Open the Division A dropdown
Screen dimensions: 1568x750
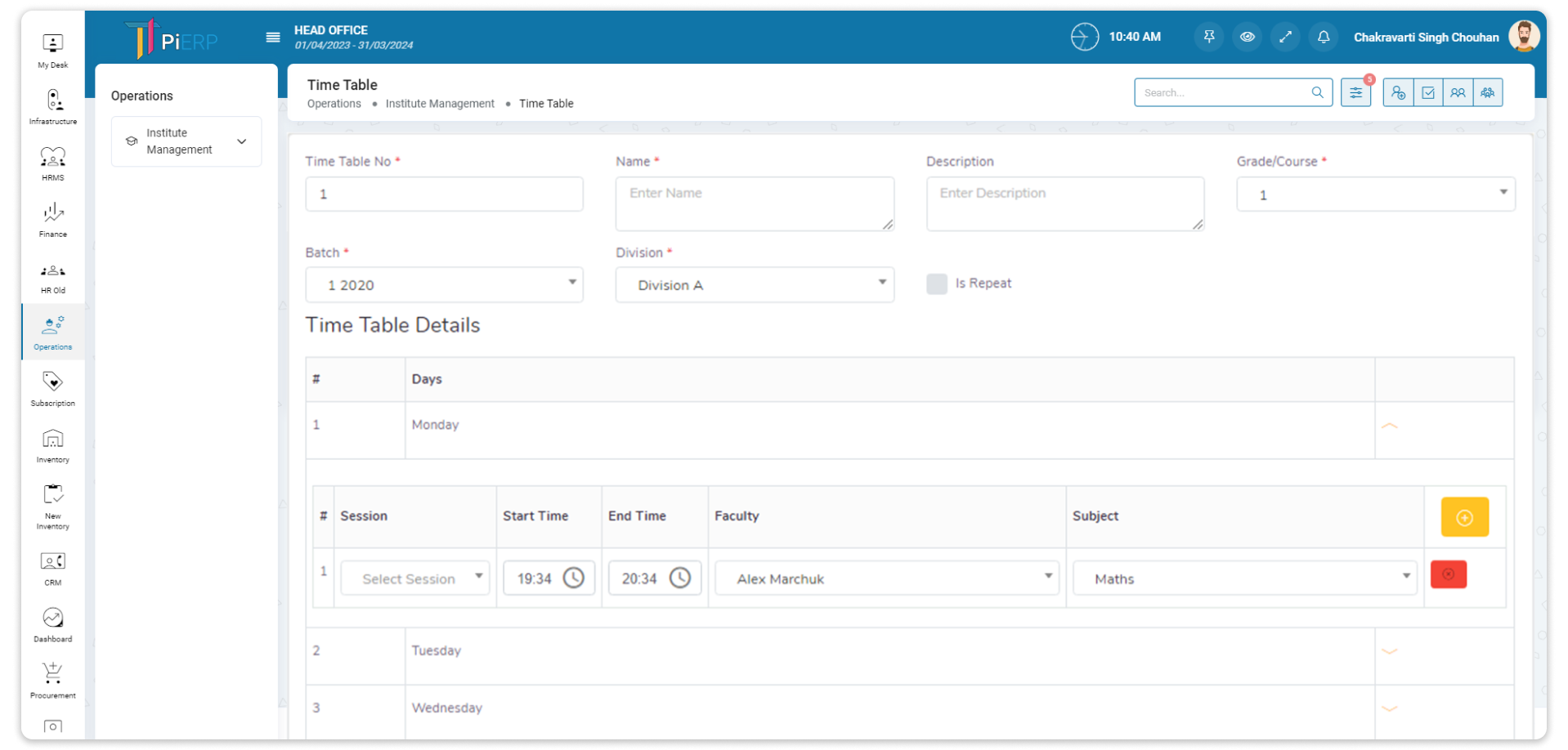[x=754, y=285]
